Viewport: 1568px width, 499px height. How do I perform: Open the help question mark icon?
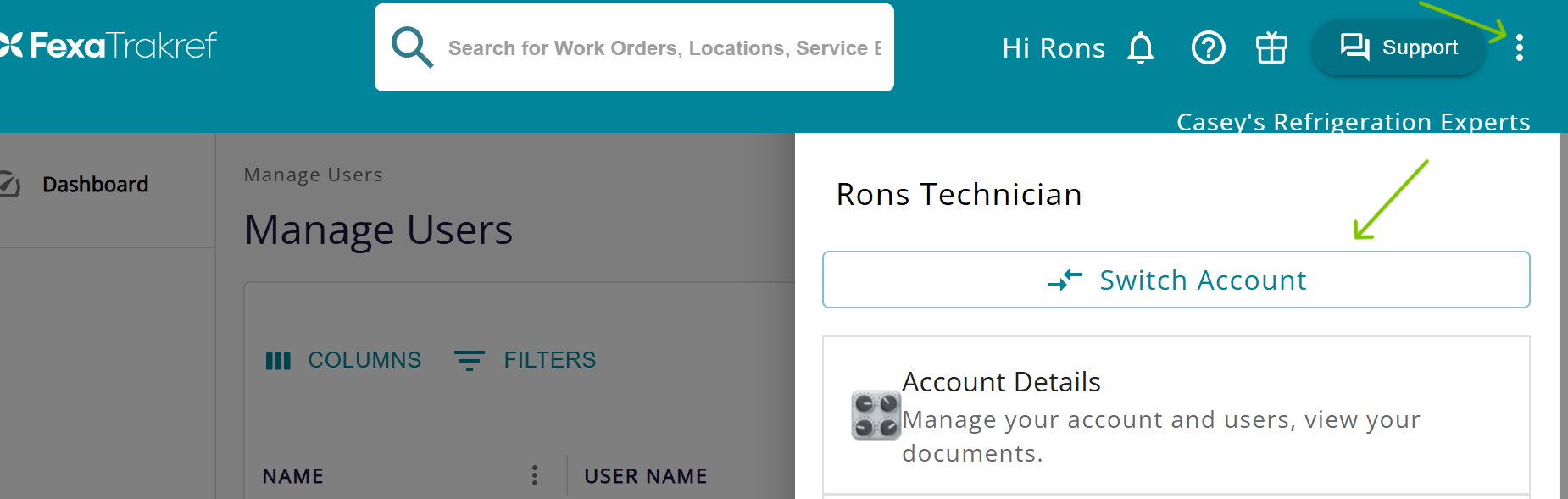[x=1208, y=47]
